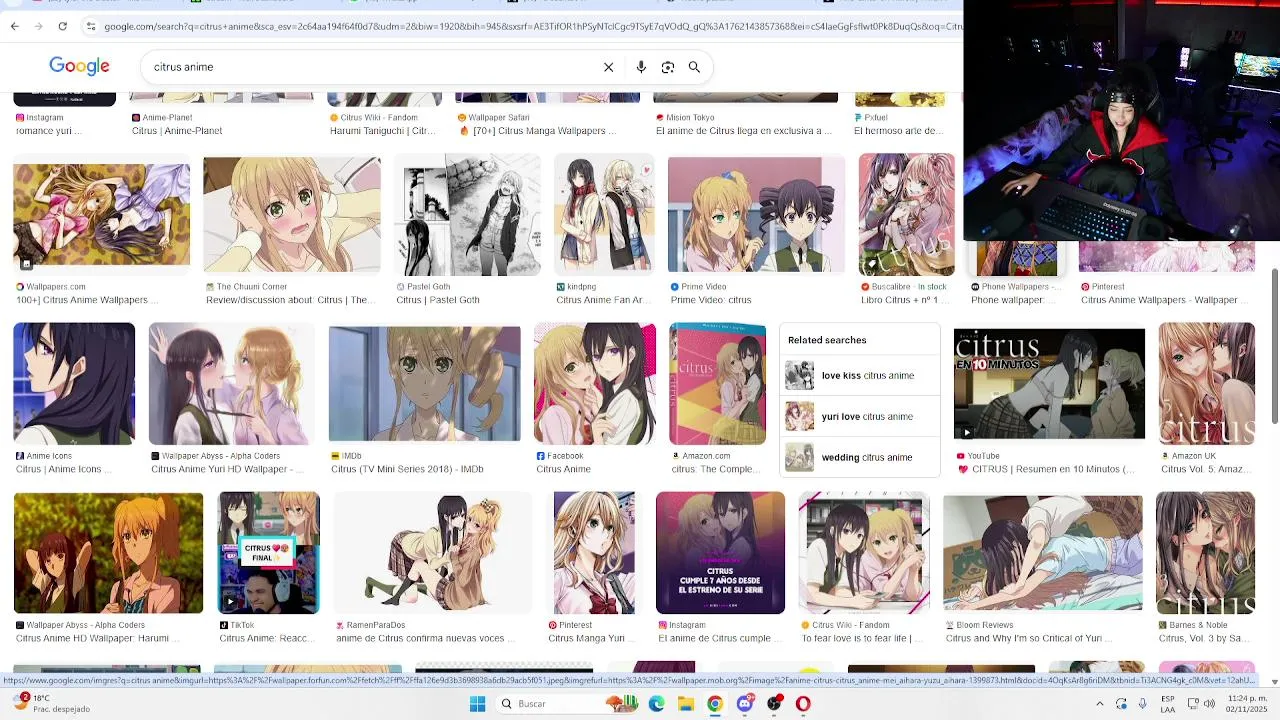Open The Chuuni Corner review image
1280x720 pixels.
pos(291,214)
